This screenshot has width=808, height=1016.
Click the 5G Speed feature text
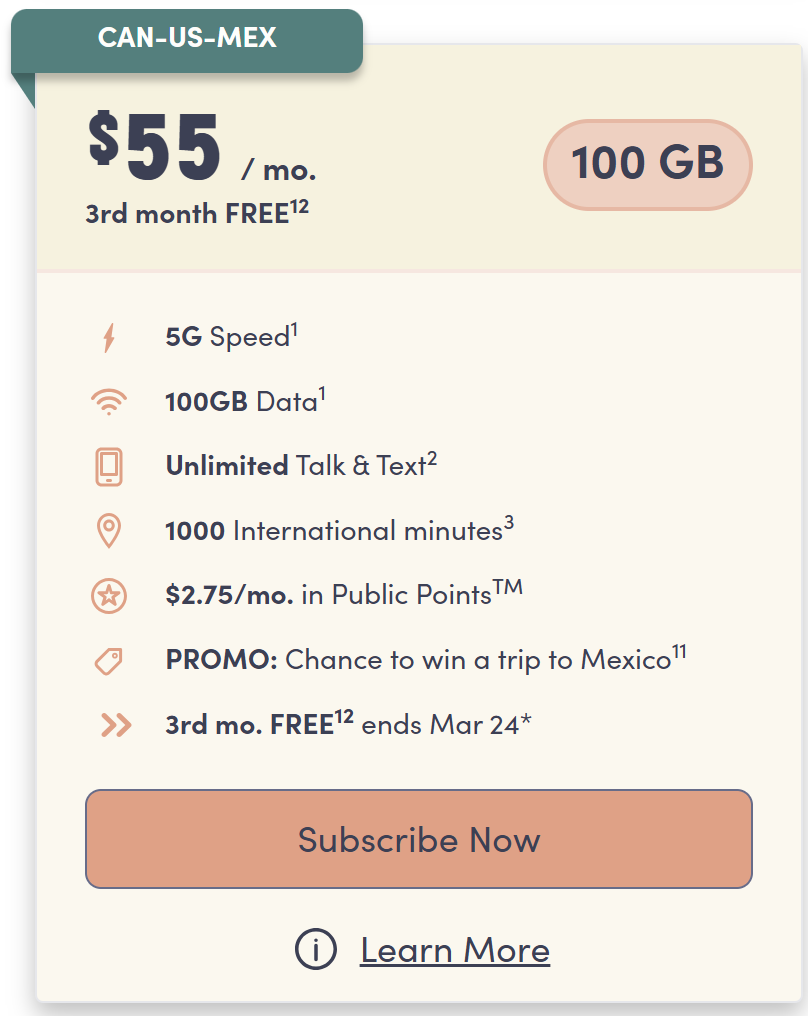click(231, 337)
